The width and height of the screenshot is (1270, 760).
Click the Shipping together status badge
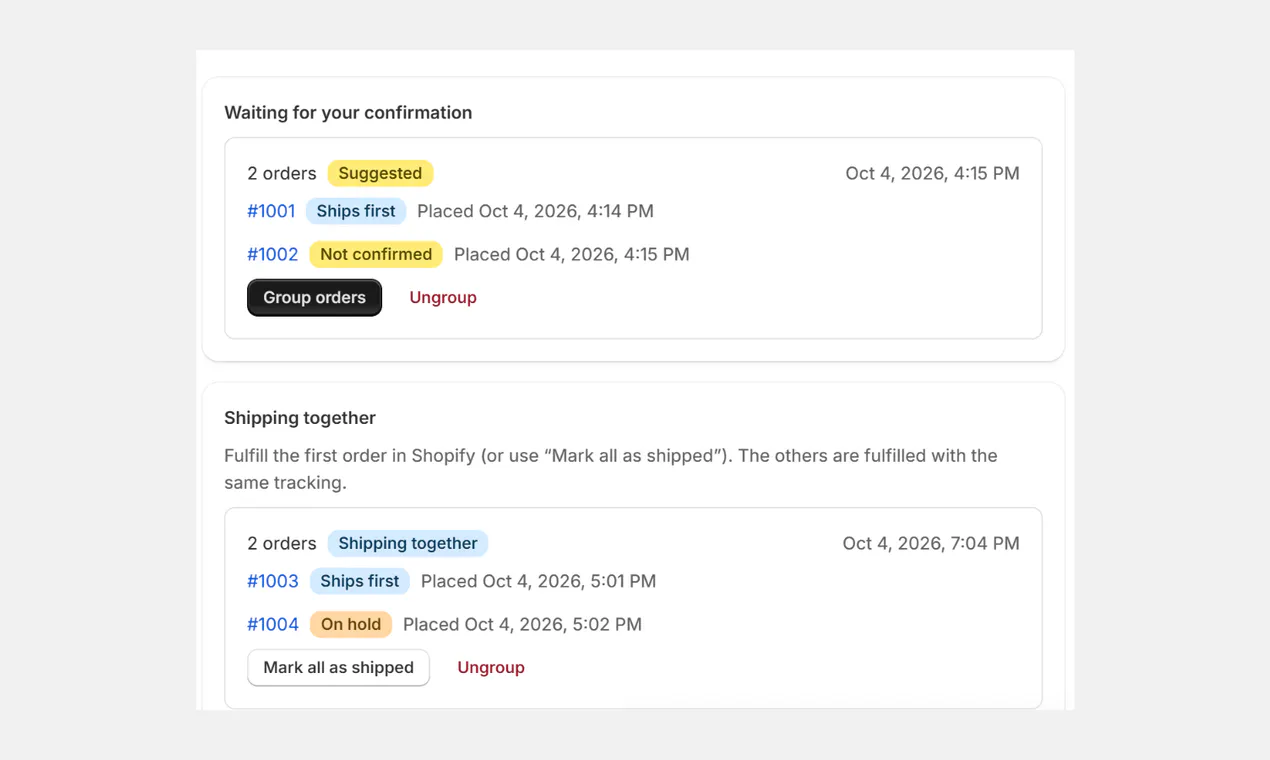408,543
